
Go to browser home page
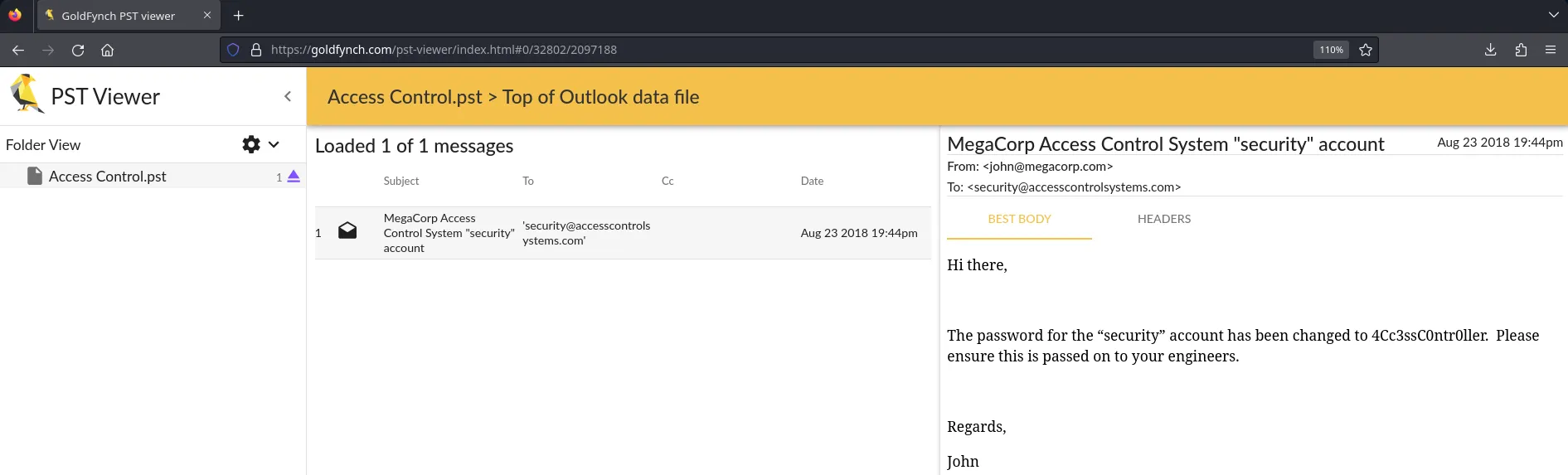coord(107,50)
